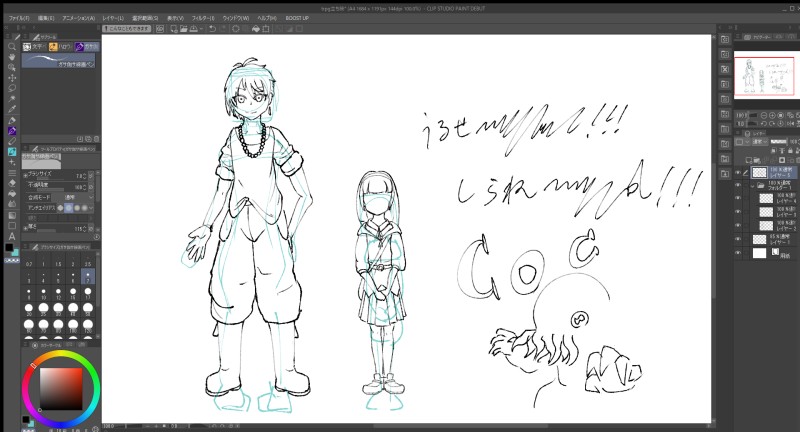Click the Fill icon in command bar
This screenshot has width=800, height=432.
pyautogui.click(x=256, y=29)
